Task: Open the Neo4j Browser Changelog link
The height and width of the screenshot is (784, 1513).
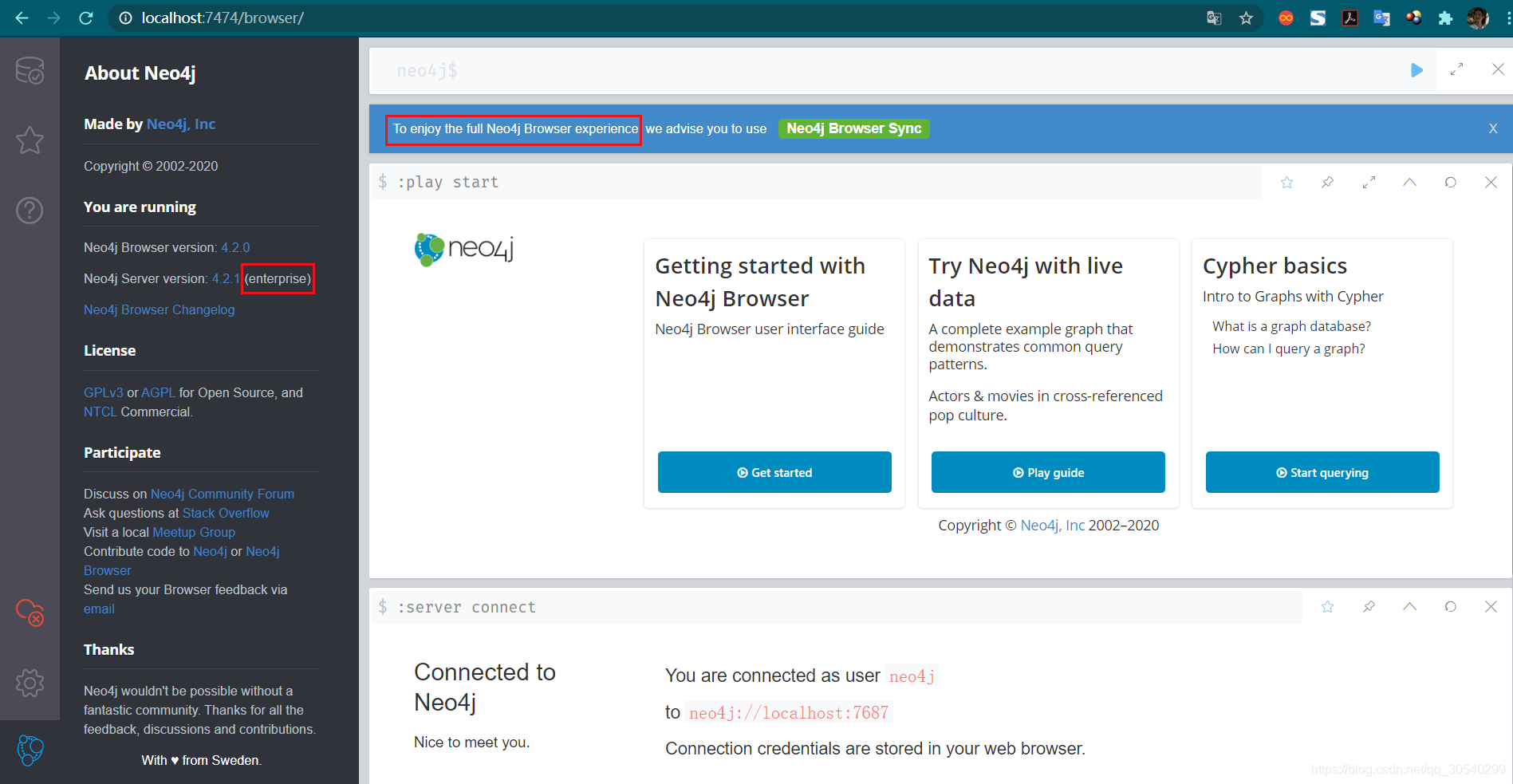Action: click(160, 309)
